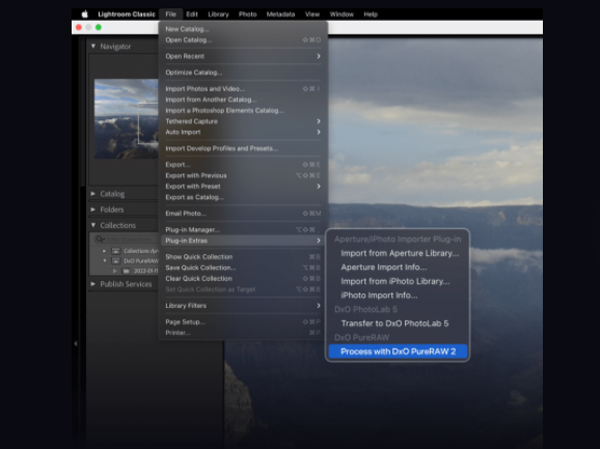Viewport: 600px width, 449px height.
Task: Select Transfer to DxO PhotoLab 5
Action: (398, 323)
